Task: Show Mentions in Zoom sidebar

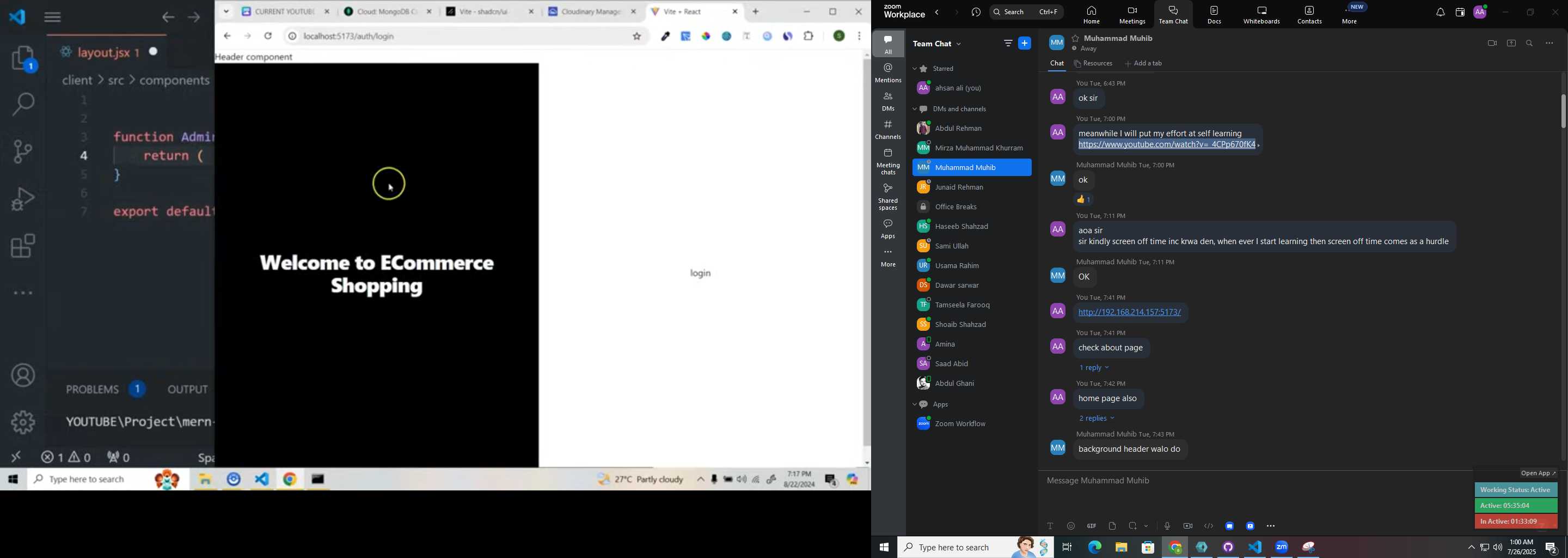Action: point(888,73)
